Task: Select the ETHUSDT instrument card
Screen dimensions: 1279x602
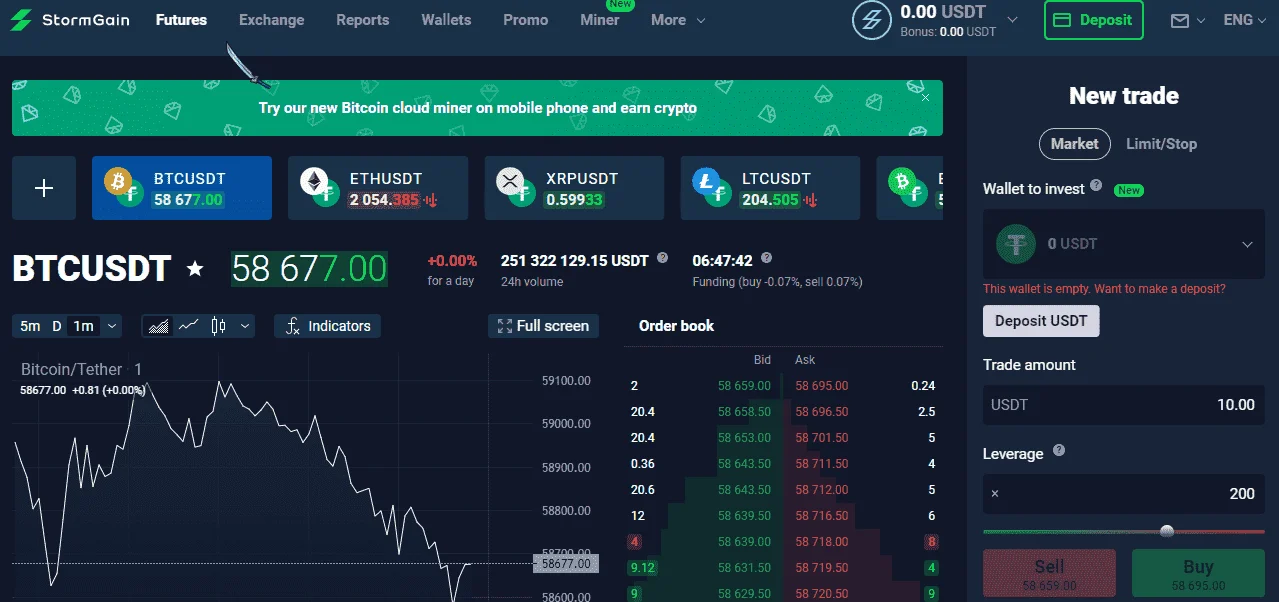Action: [378, 188]
